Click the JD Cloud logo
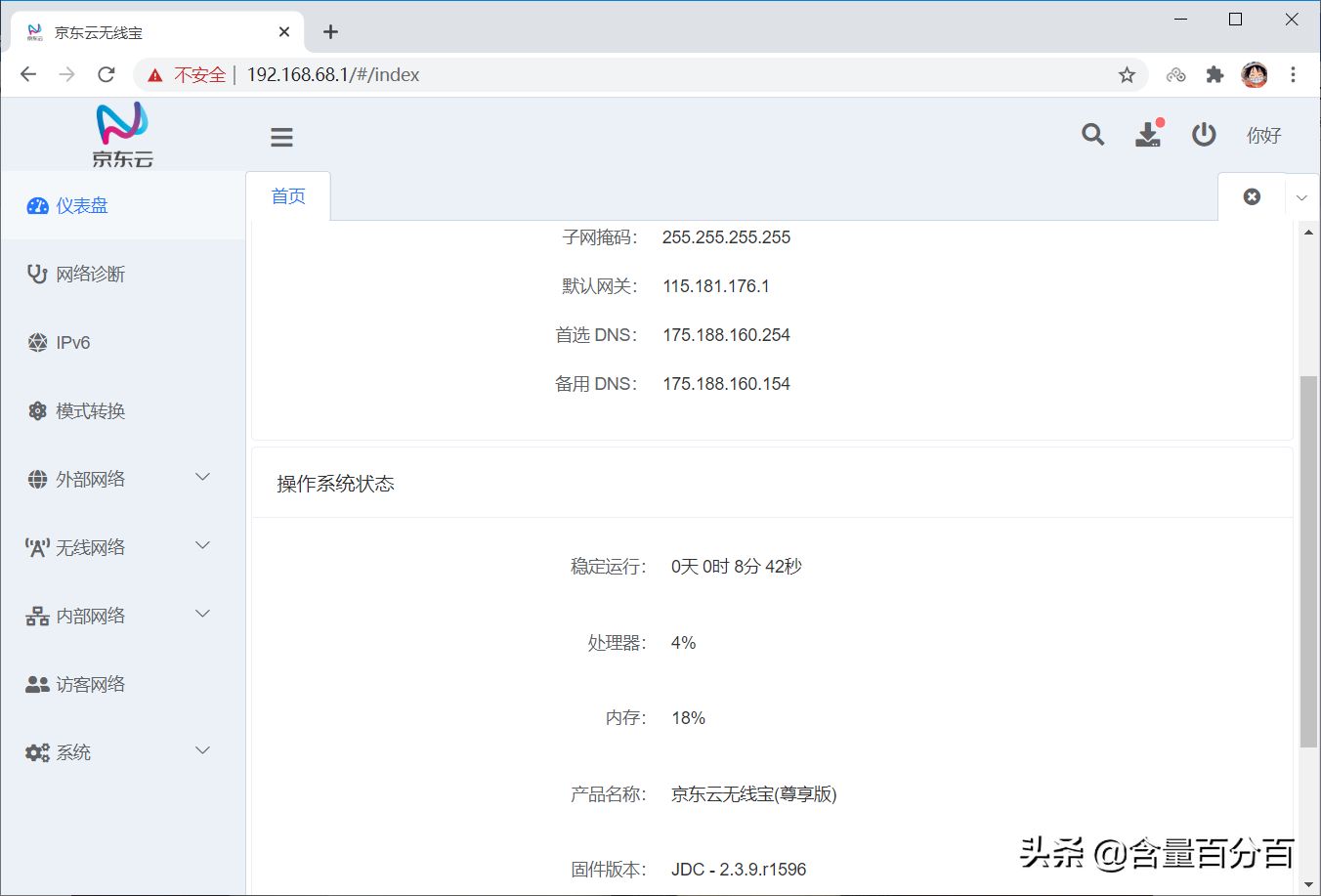 [x=123, y=135]
